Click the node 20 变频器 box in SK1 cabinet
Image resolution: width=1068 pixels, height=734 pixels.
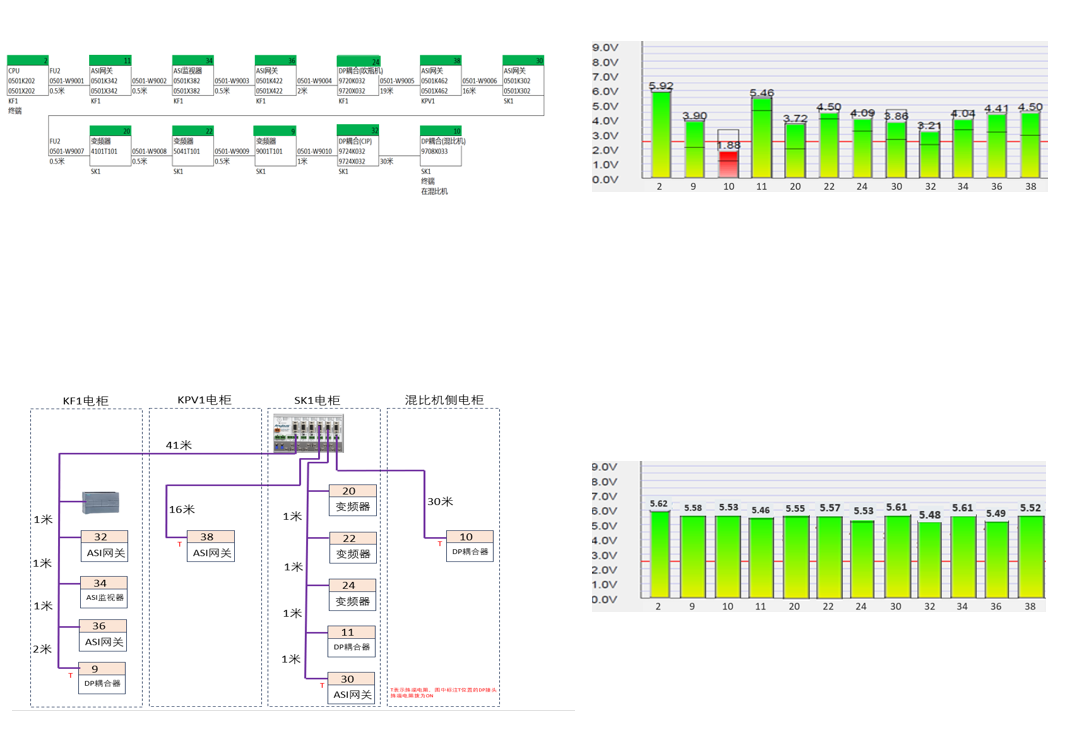click(x=352, y=499)
